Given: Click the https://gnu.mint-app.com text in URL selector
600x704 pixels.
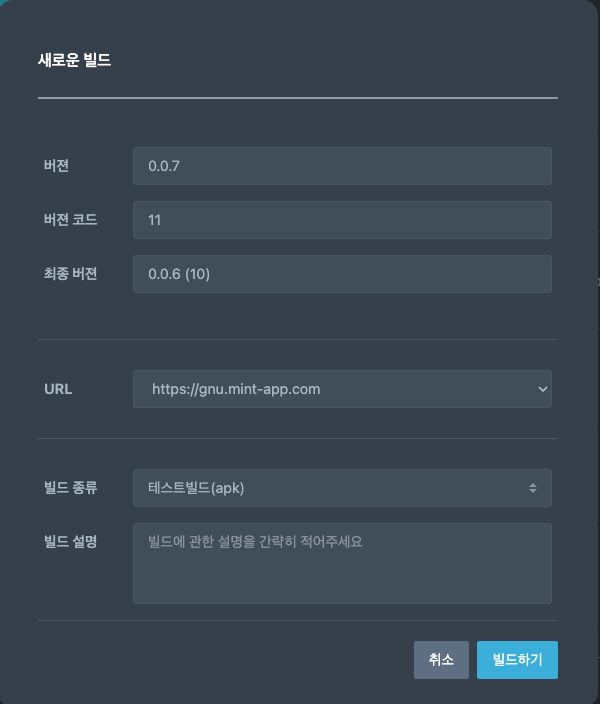Looking at the screenshot, I should (236, 389).
